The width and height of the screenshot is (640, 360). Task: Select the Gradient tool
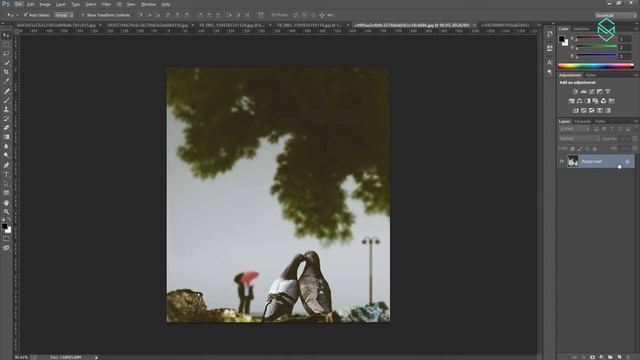(x=6, y=137)
